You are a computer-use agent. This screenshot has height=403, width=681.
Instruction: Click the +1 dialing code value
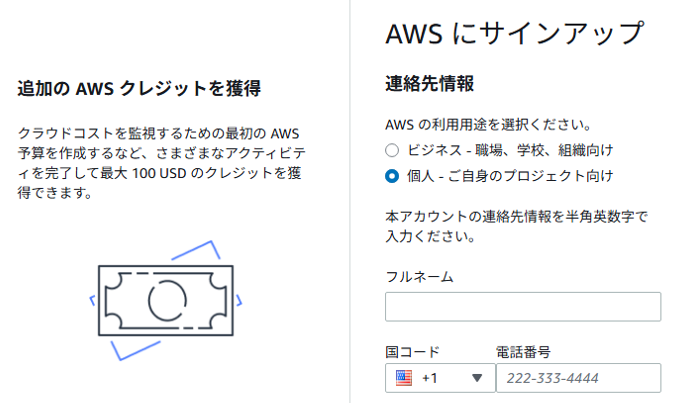coord(431,378)
